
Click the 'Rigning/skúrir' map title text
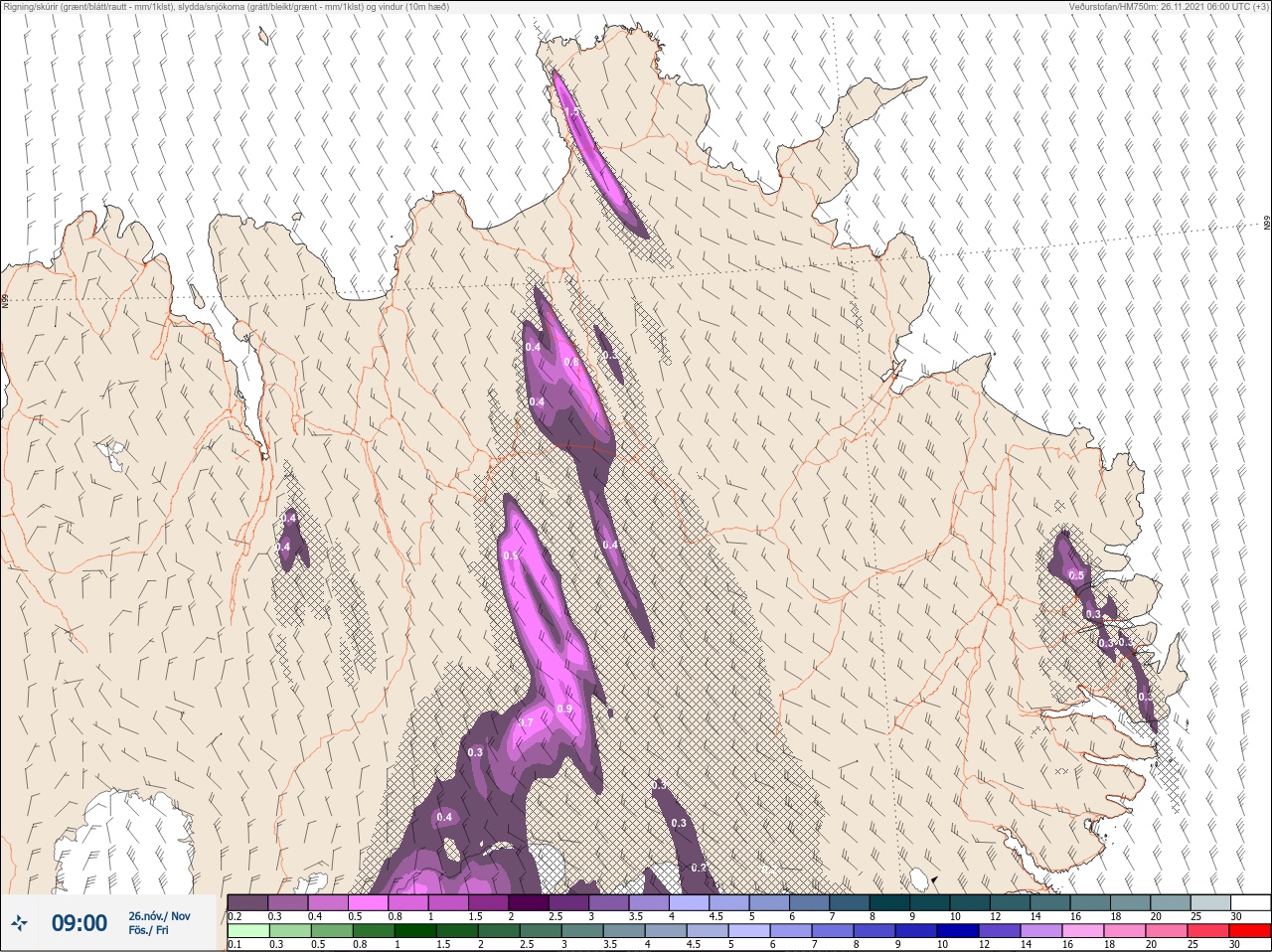[226, 6]
